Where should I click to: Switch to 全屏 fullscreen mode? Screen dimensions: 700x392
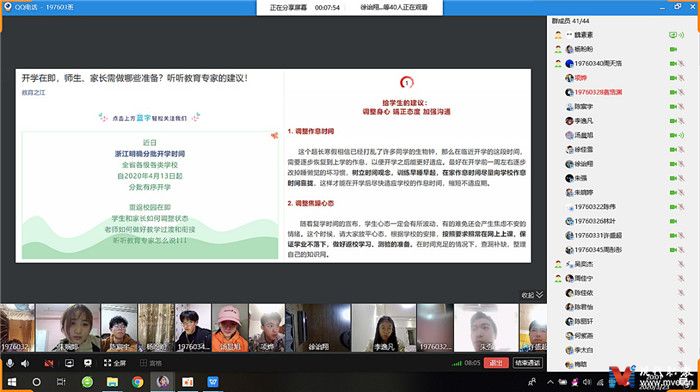pyautogui.click(x=115, y=363)
